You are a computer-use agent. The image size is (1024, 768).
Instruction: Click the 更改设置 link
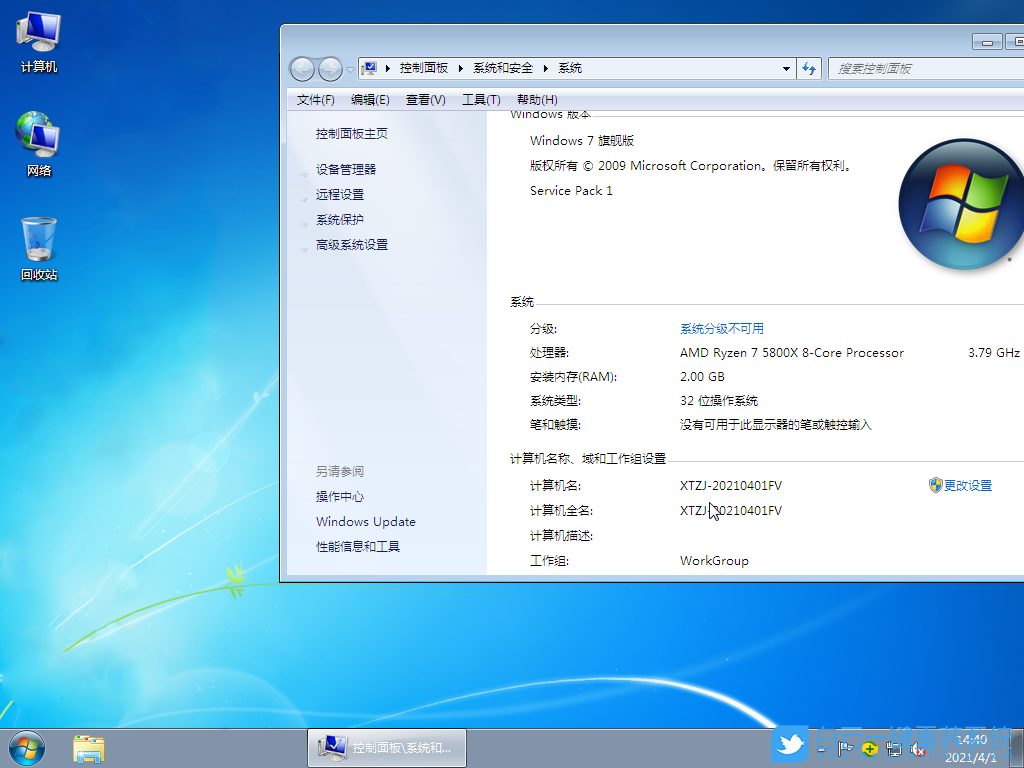point(967,485)
